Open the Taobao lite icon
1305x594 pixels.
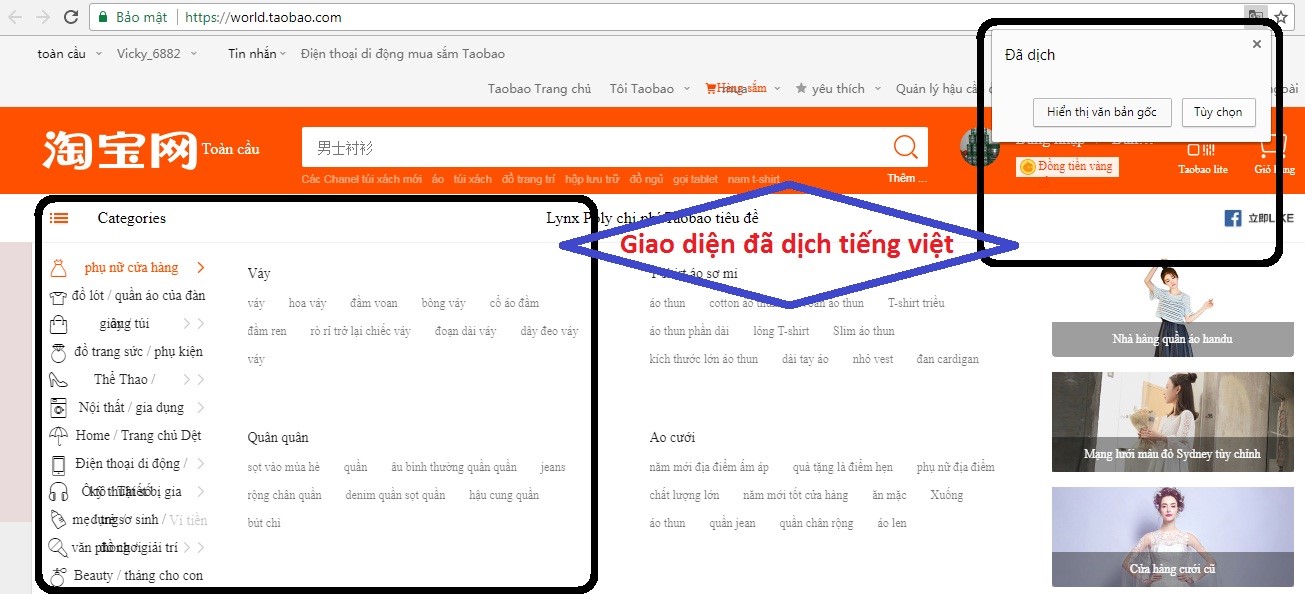point(1201,150)
